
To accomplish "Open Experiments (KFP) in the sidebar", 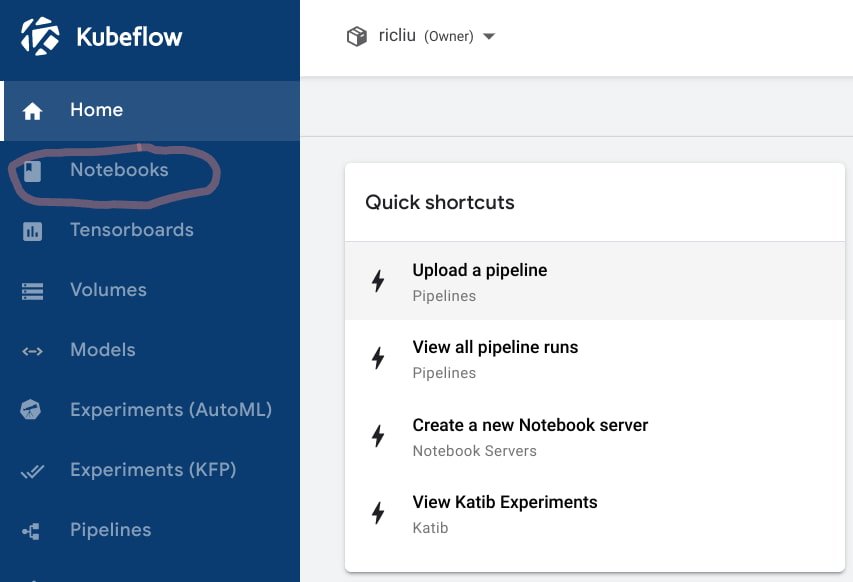I will point(150,470).
